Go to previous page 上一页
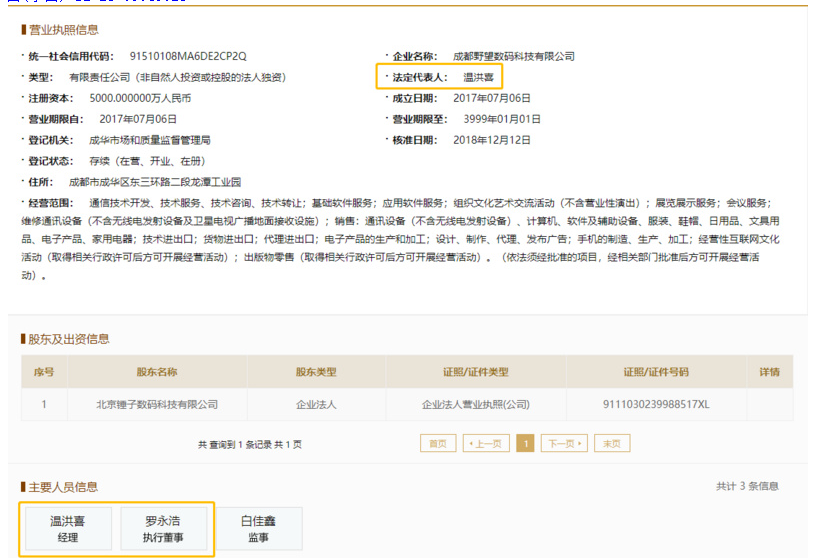 [486, 444]
